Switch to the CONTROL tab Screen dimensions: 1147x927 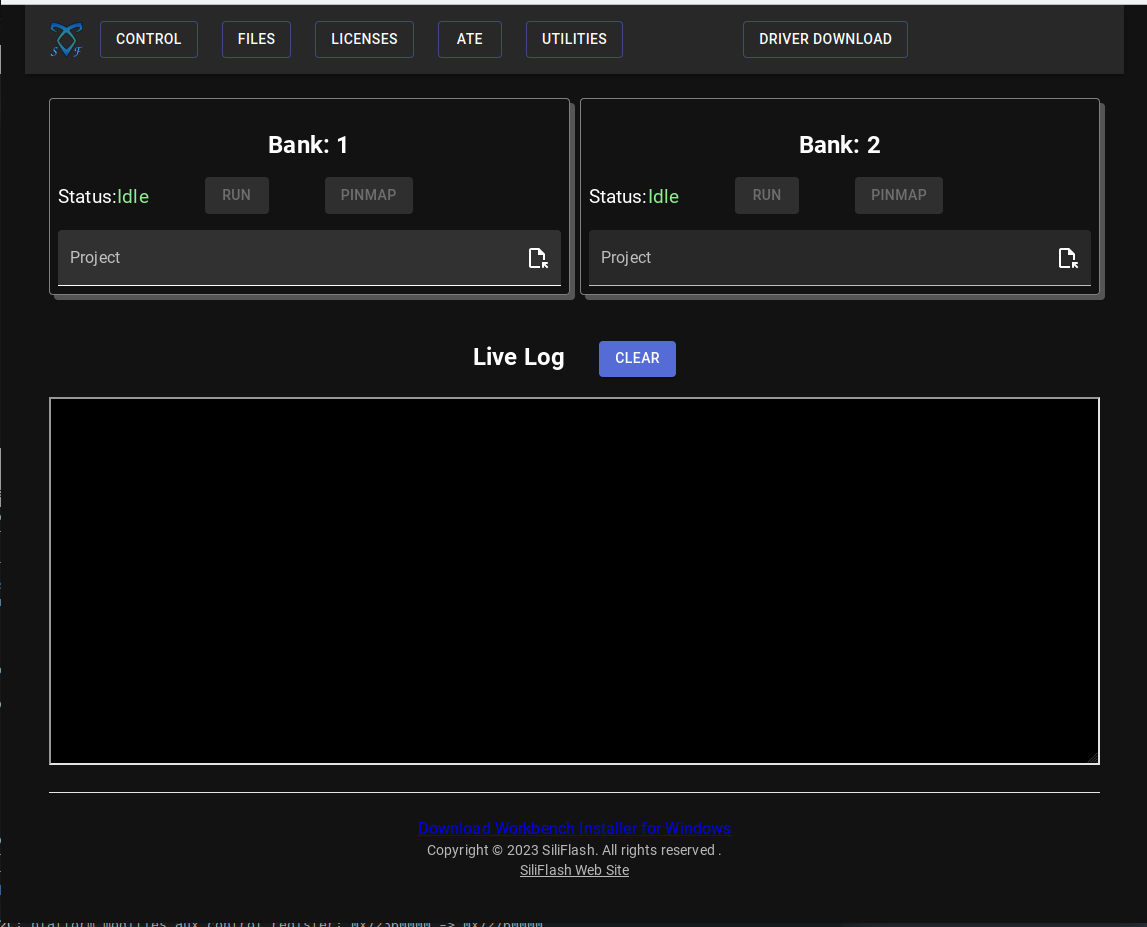coord(148,39)
